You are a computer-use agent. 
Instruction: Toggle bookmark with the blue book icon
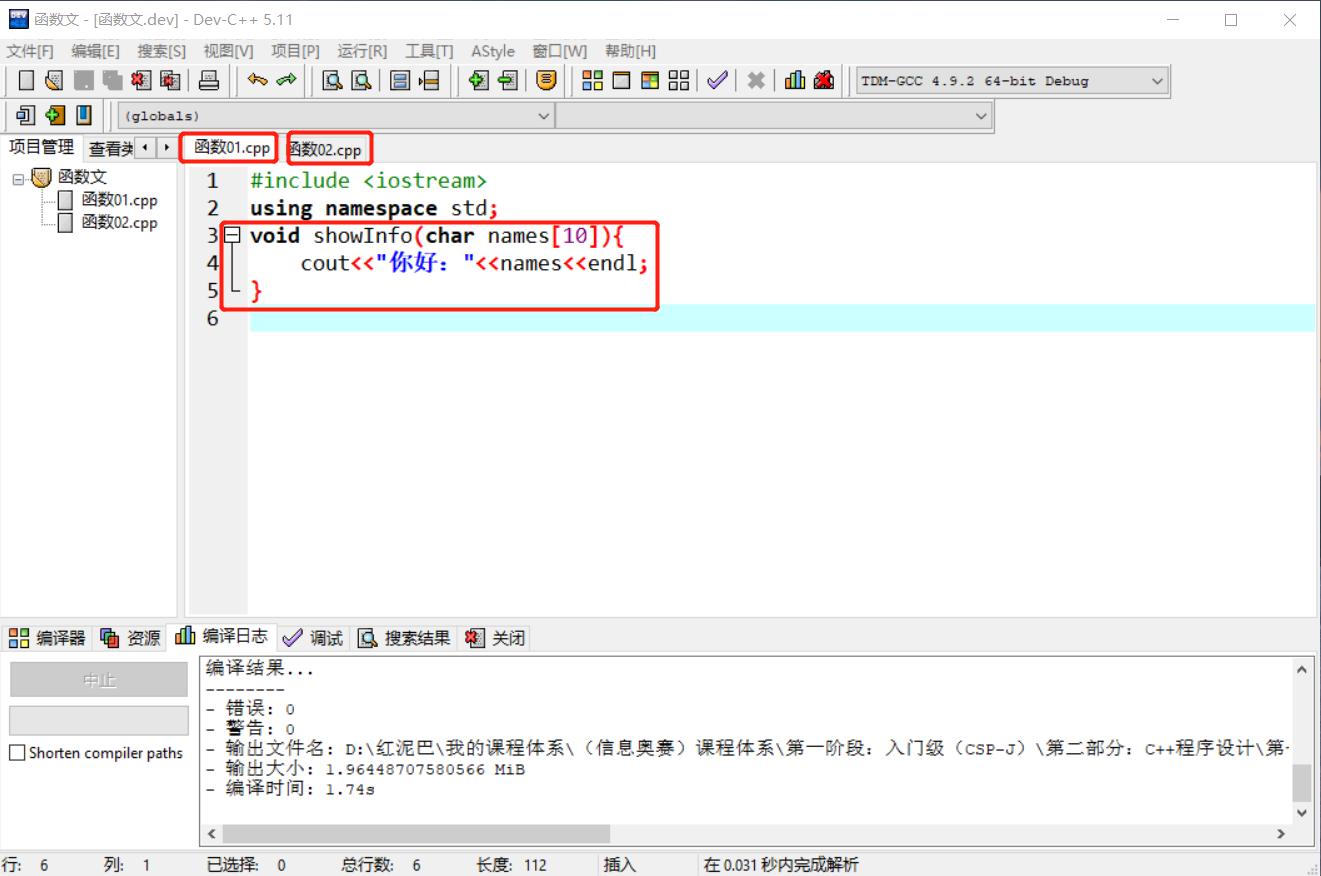pyautogui.click(x=84, y=116)
